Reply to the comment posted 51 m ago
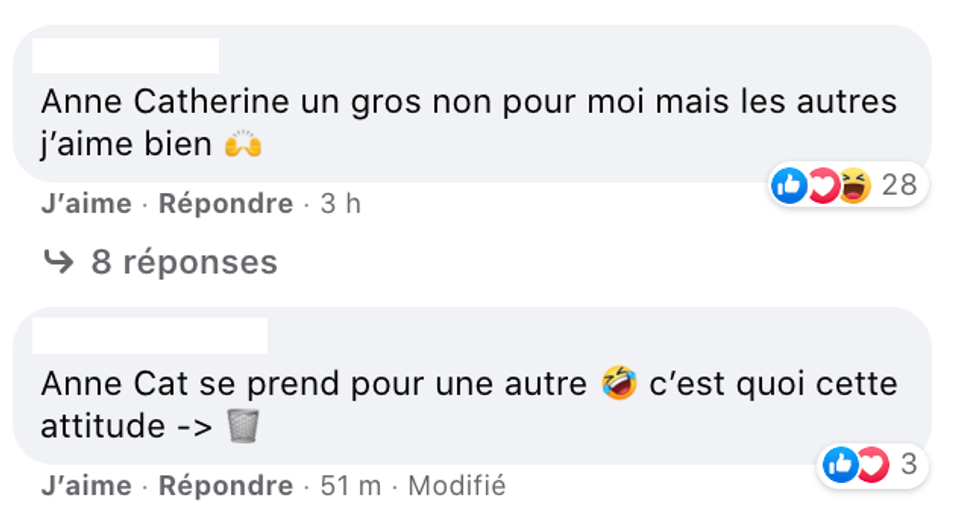Screen dimensions: 980x513 pos(226,486)
